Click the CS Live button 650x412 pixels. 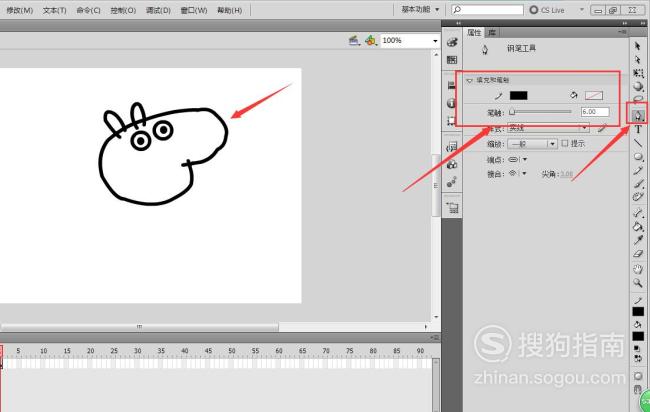547,10
